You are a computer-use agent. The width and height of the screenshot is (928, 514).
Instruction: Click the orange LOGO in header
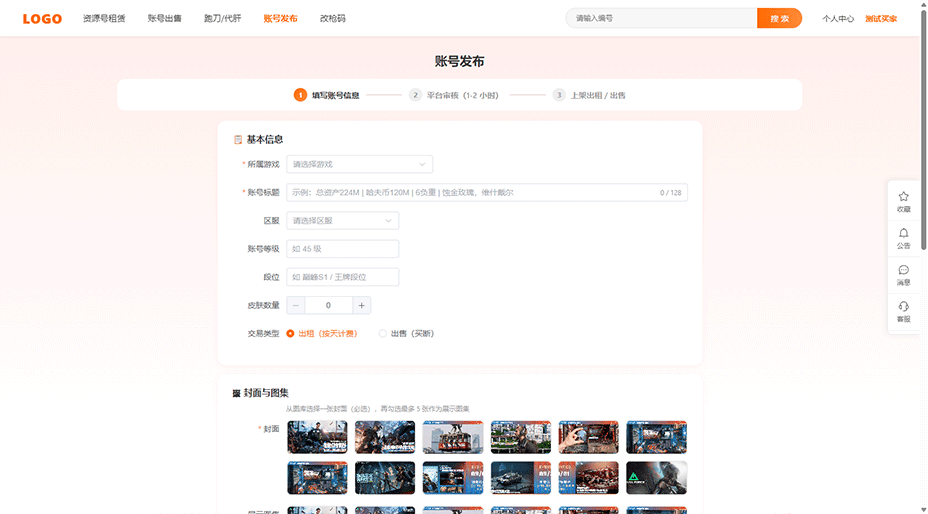[x=42, y=19]
